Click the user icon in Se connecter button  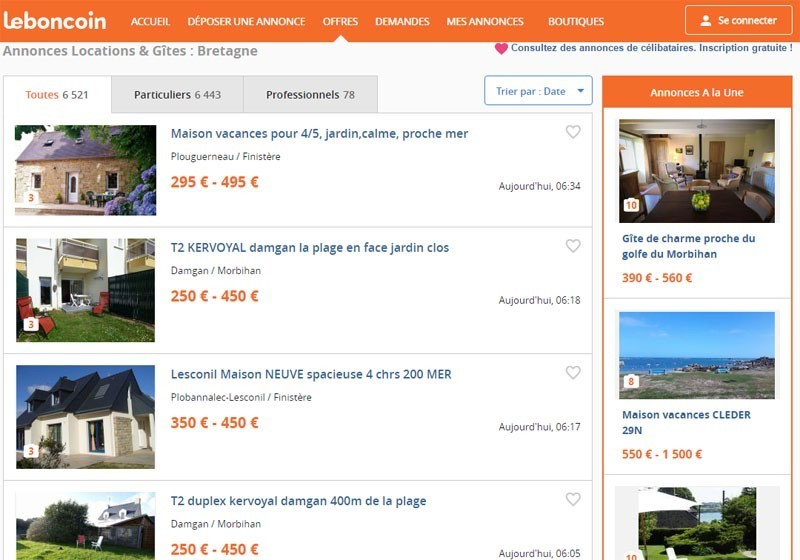click(706, 21)
